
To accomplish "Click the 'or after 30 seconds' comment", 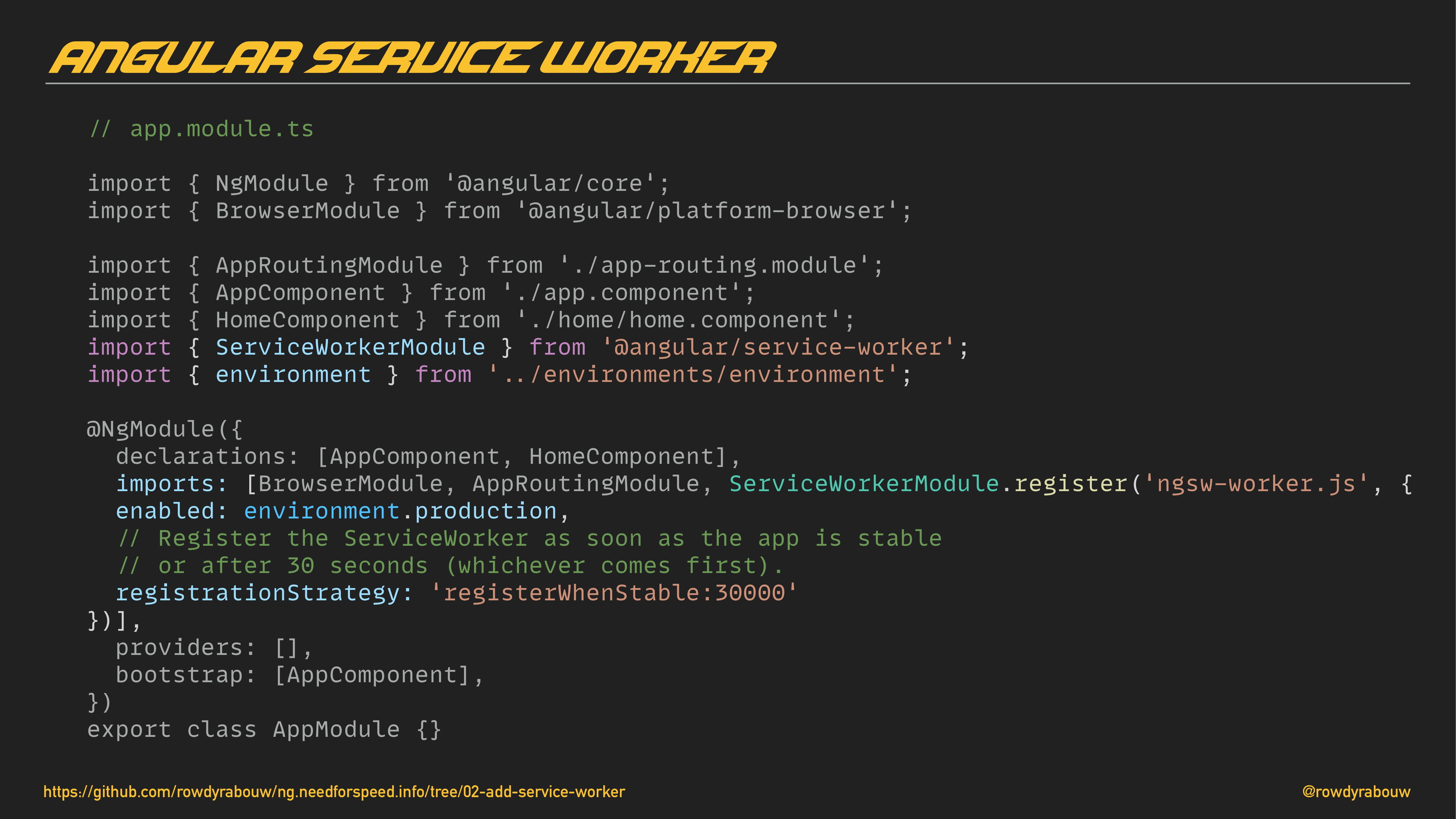I will click(451, 566).
